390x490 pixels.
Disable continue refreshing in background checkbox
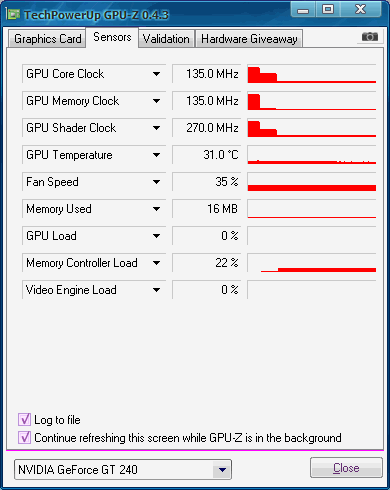(x=24, y=437)
